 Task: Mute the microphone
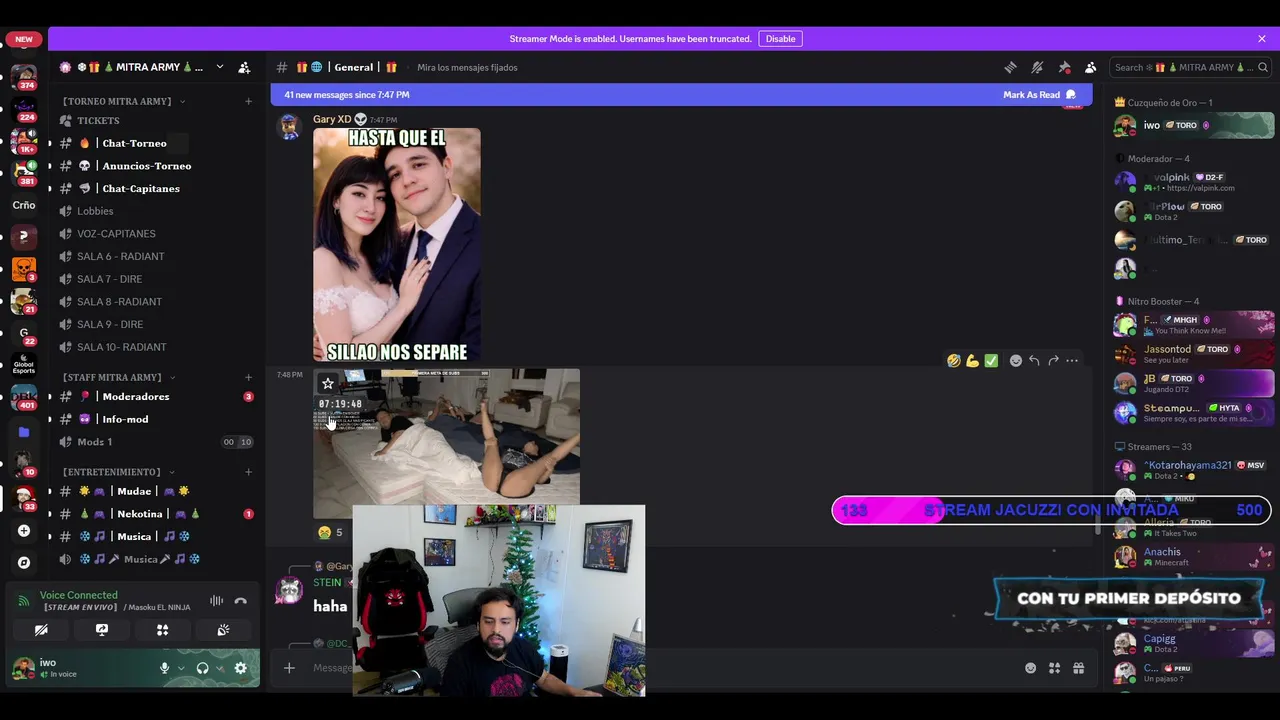[164, 668]
